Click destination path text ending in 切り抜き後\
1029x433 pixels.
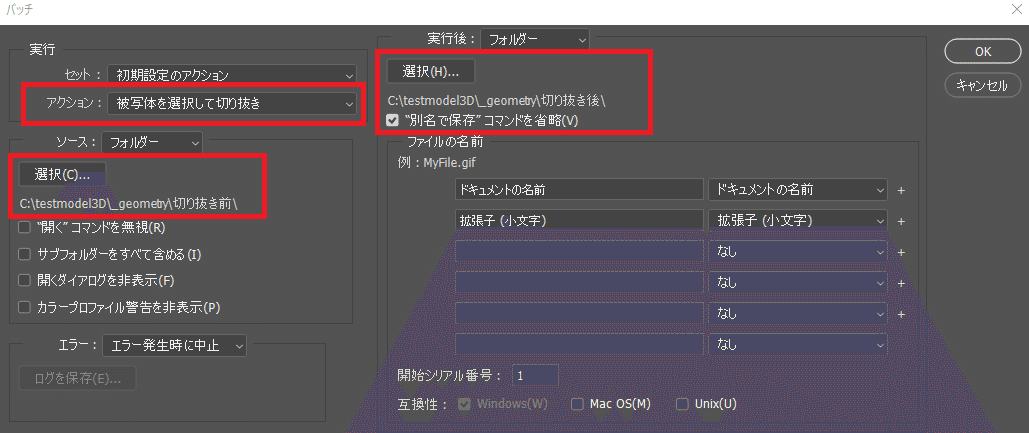pyautogui.click(x=497, y=102)
